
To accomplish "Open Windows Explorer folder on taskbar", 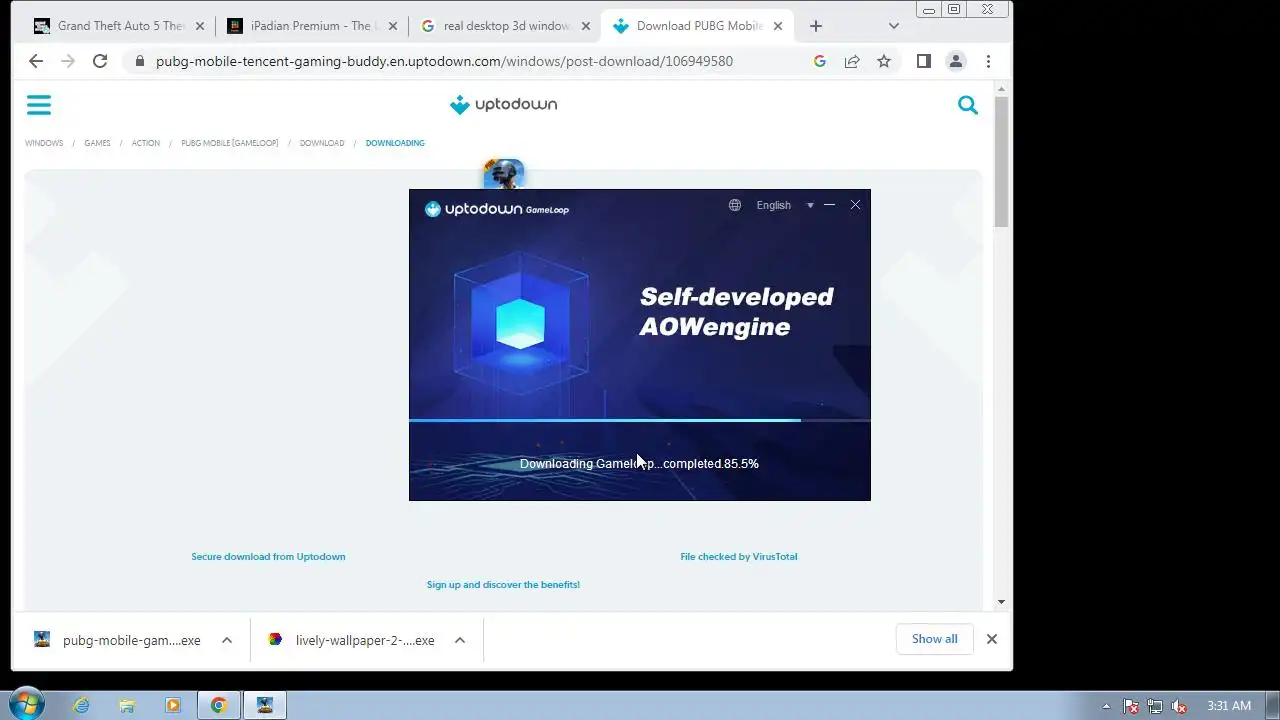I will tap(127, 705).
